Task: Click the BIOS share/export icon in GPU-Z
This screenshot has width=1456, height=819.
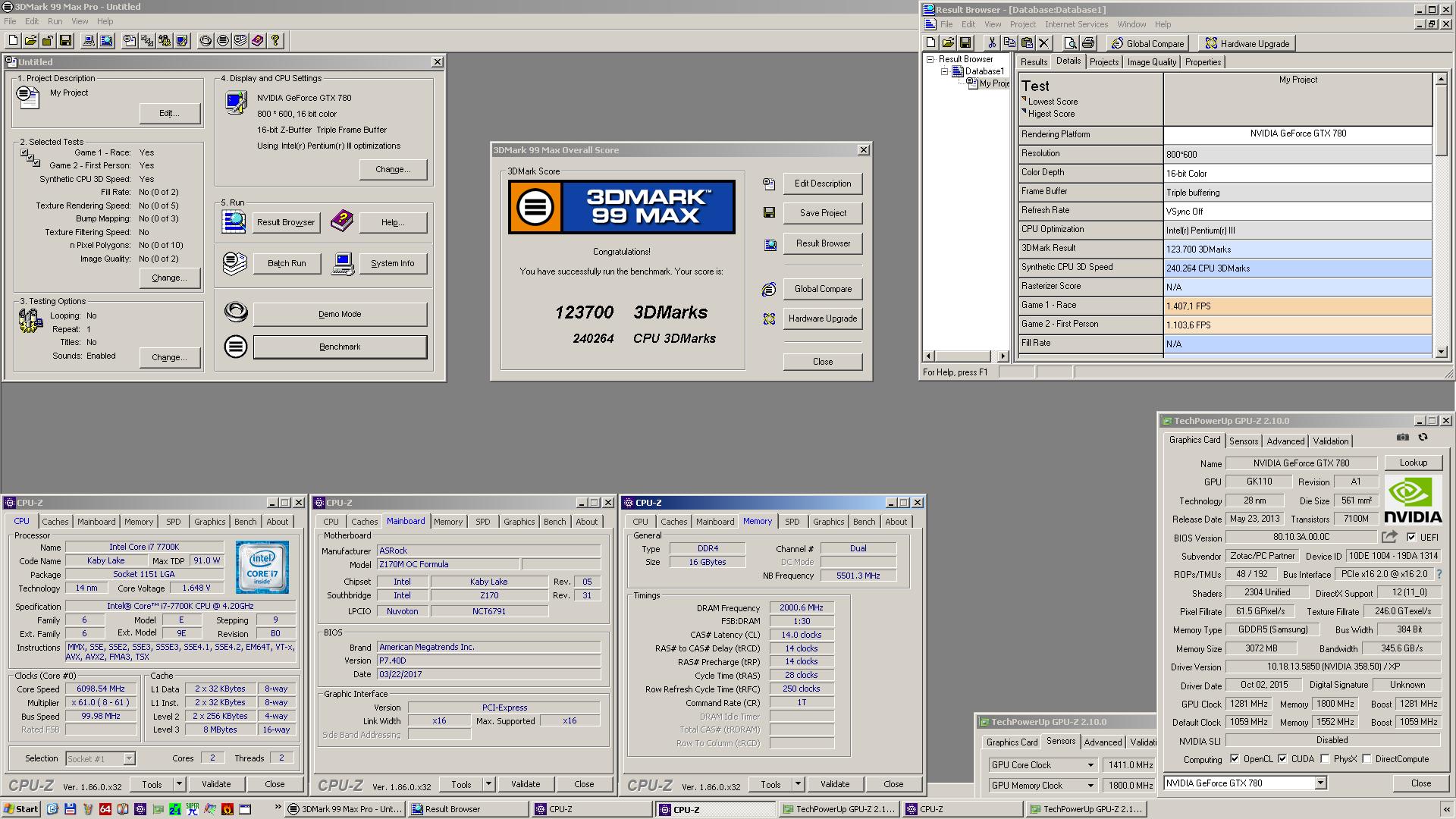Action: click(1389, 537)
